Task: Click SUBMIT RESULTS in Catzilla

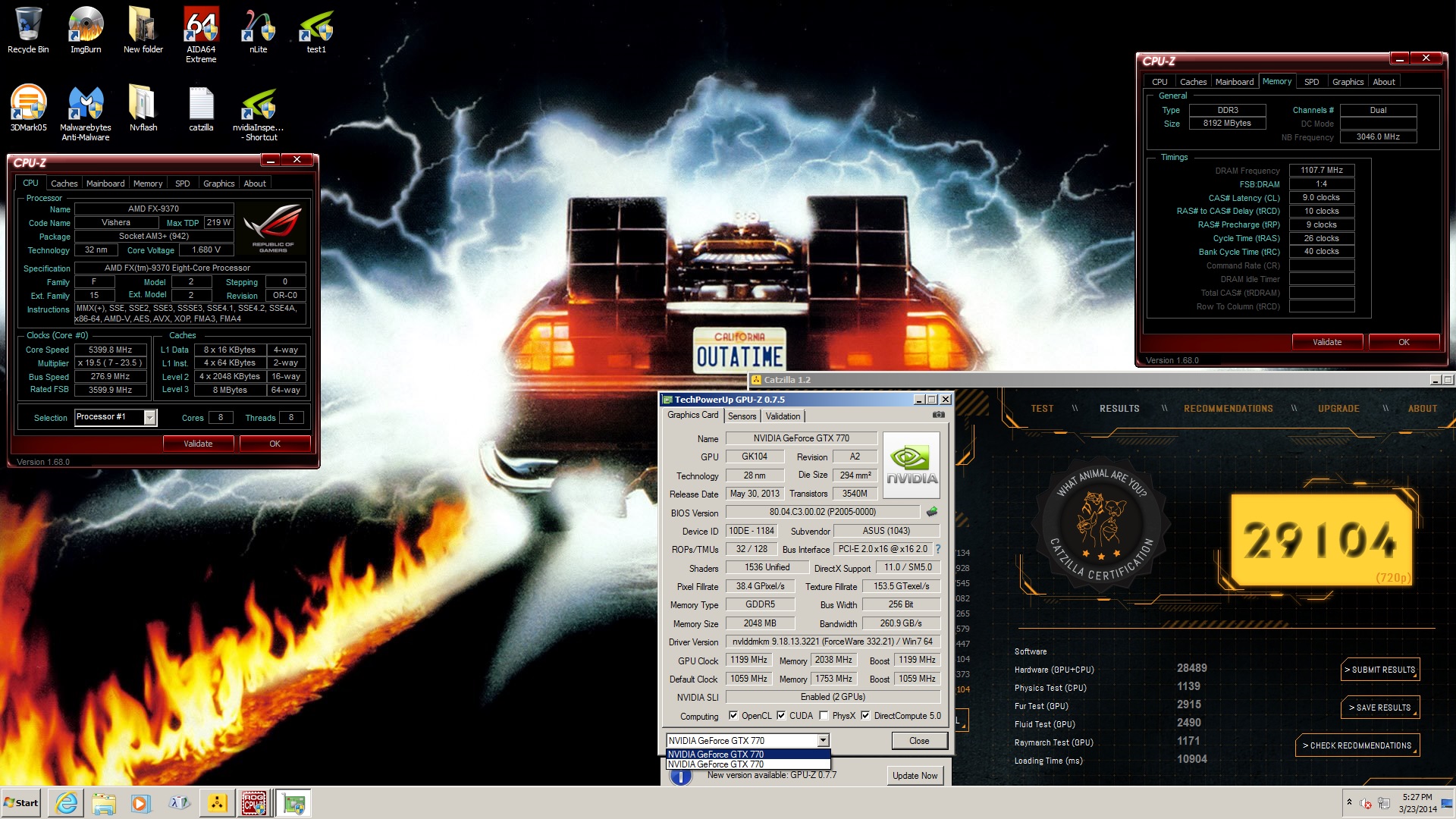Action: point(1380,670)
